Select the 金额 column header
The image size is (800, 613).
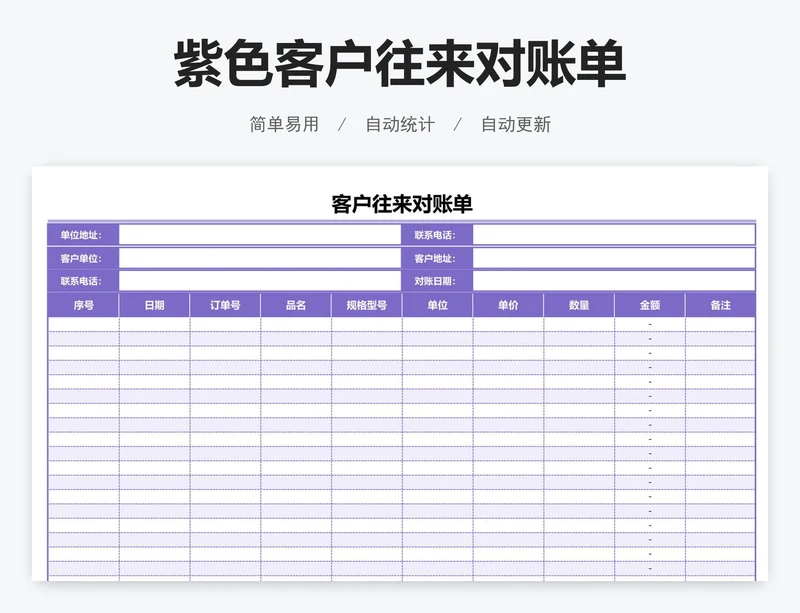tap(650, 305)
